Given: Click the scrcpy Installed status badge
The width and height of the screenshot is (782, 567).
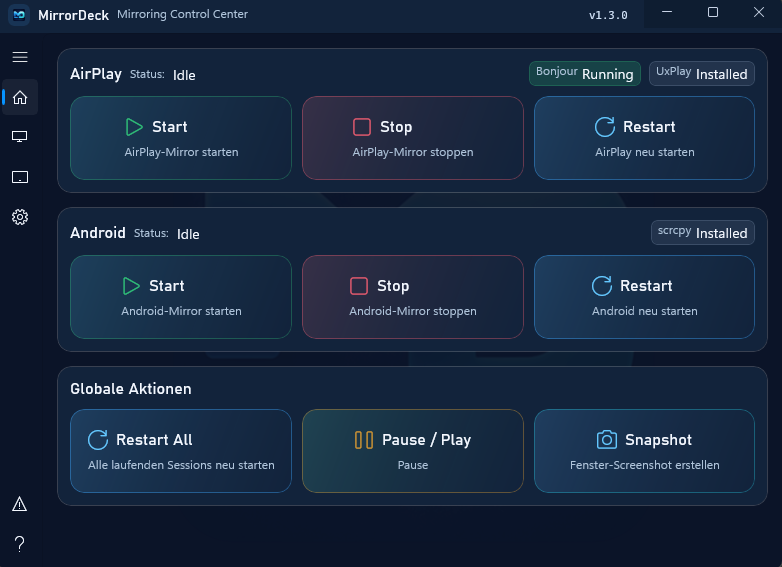Looking at the screenshot, I should [703, 233].
